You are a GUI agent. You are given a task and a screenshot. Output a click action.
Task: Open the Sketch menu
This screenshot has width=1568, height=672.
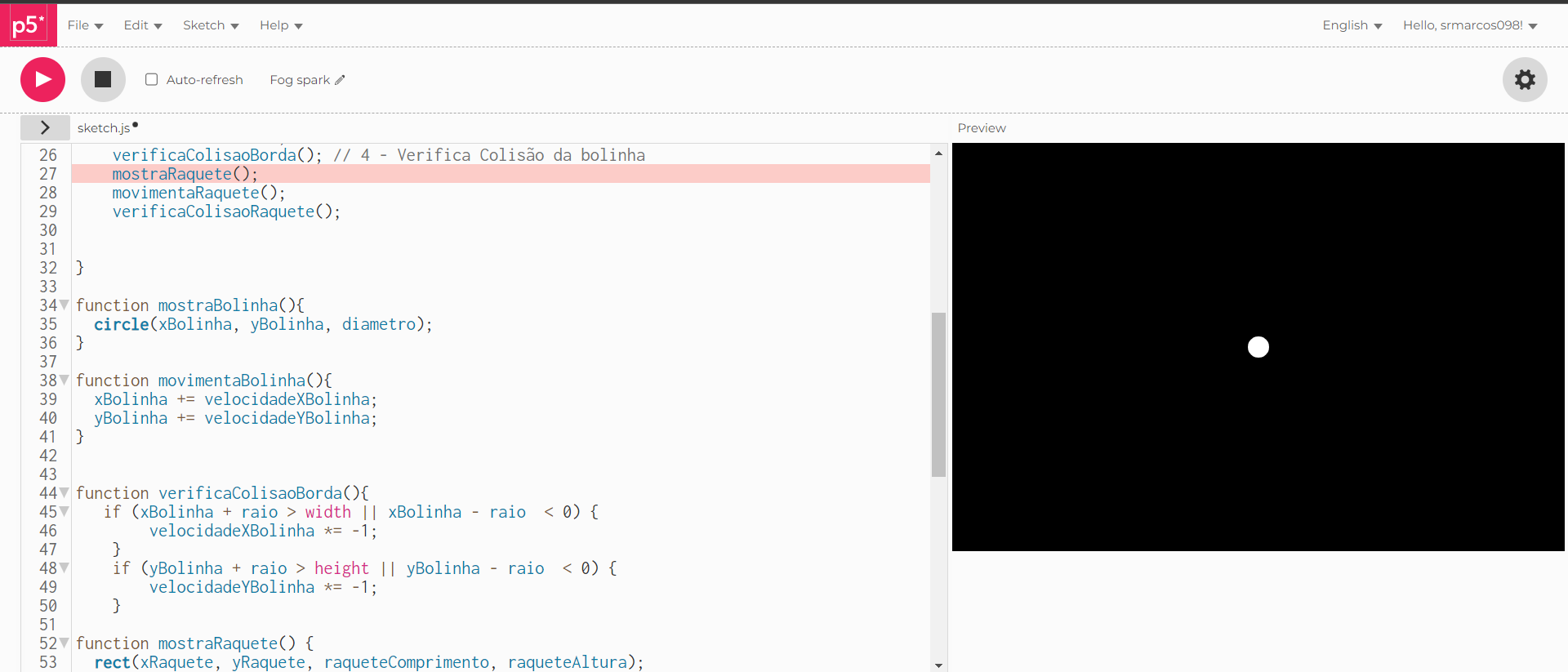[211, 25]
